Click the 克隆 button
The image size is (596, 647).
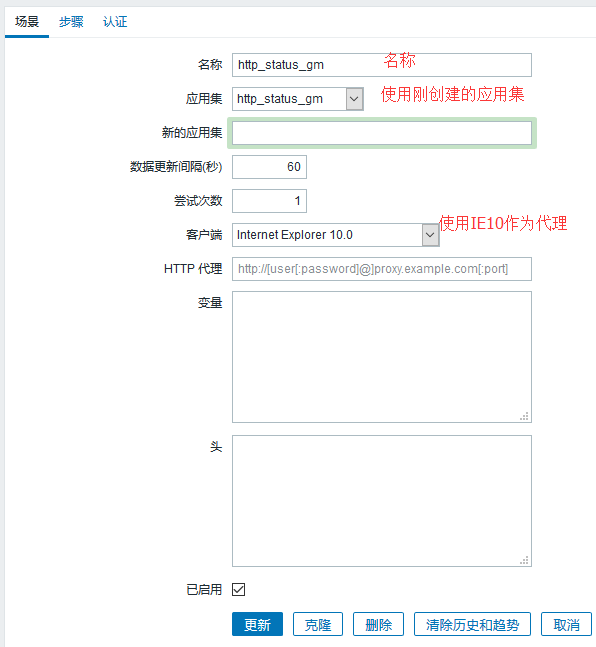pos(318,624)
